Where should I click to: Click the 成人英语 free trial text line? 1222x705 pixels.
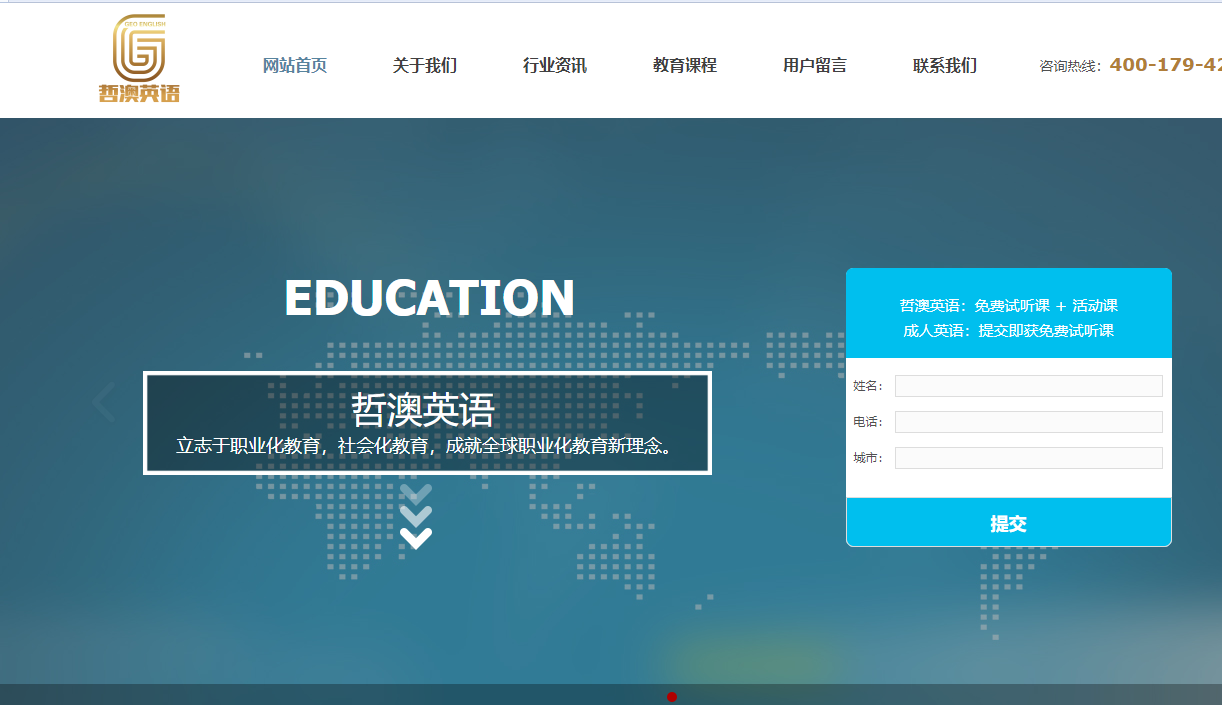tap(1008, 331)
